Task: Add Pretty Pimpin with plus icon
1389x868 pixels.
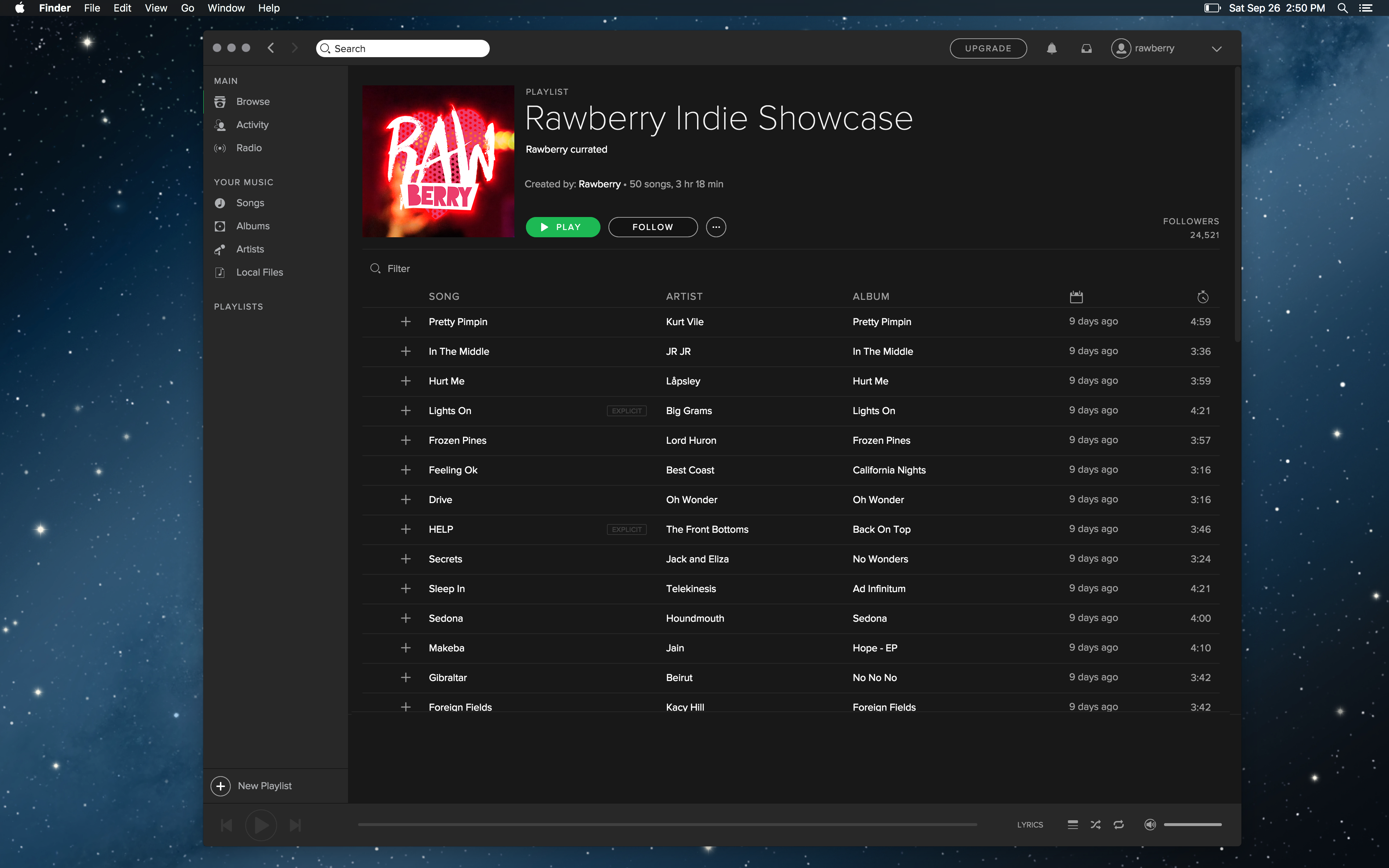Action: click(406, 322)
